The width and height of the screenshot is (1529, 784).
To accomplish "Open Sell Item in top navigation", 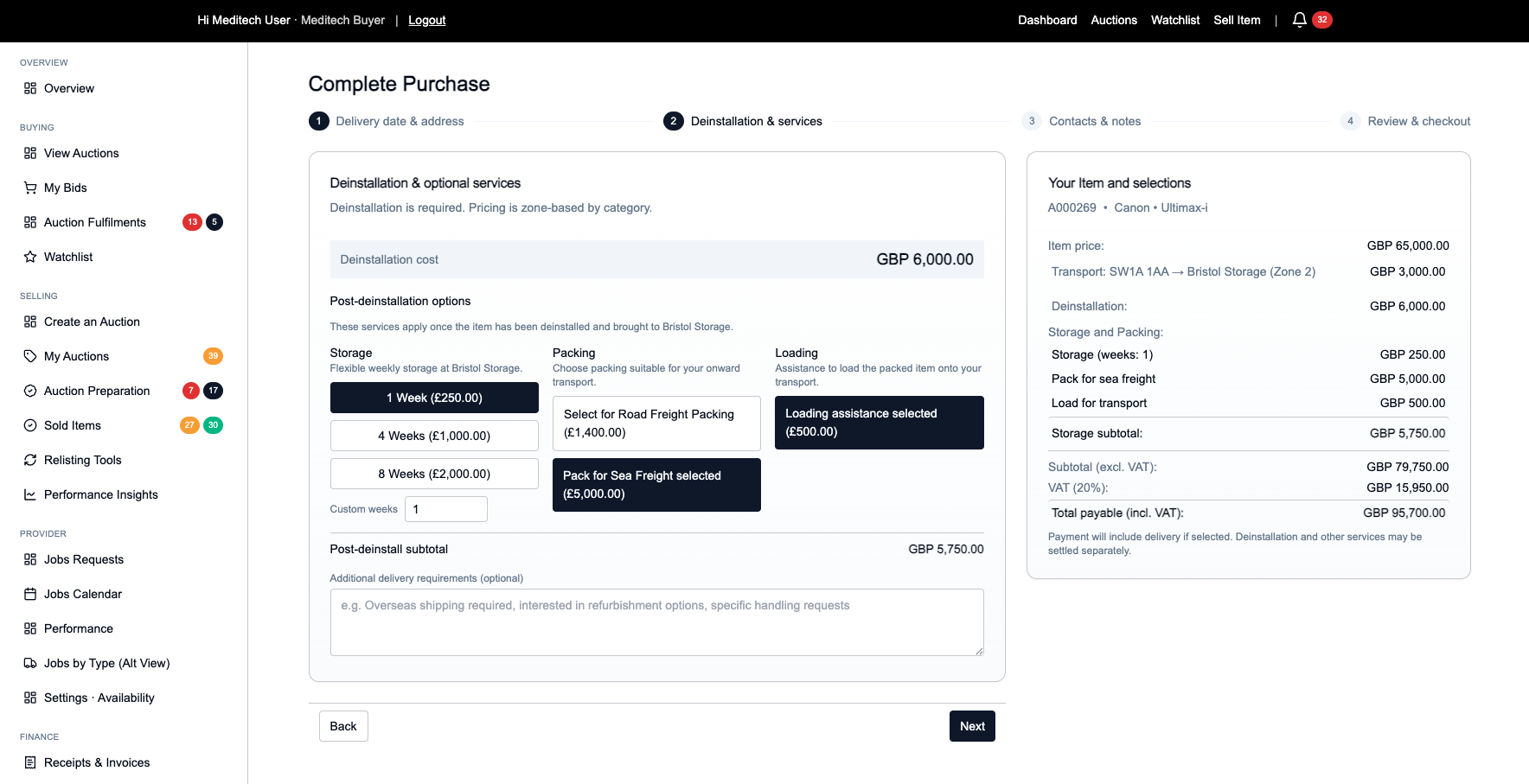I will (x=1237, y=20).
